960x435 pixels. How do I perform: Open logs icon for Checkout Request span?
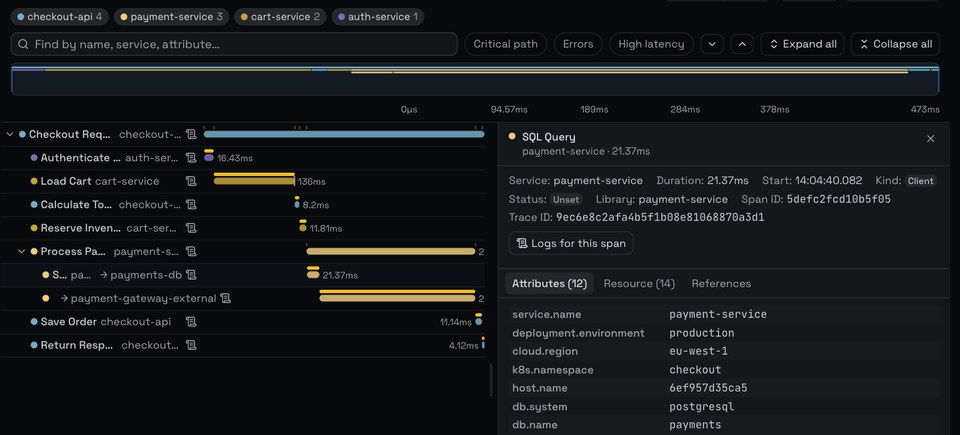tap(191, 134)
